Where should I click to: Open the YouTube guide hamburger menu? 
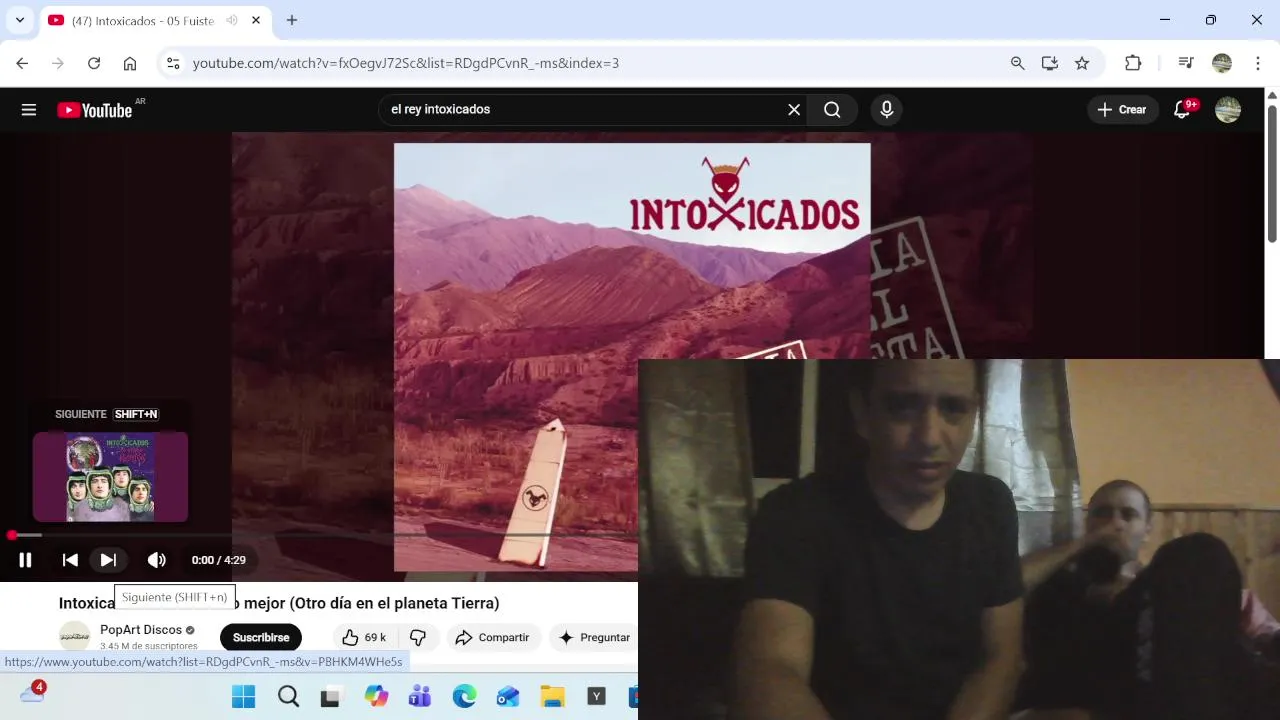pos(29,110)
